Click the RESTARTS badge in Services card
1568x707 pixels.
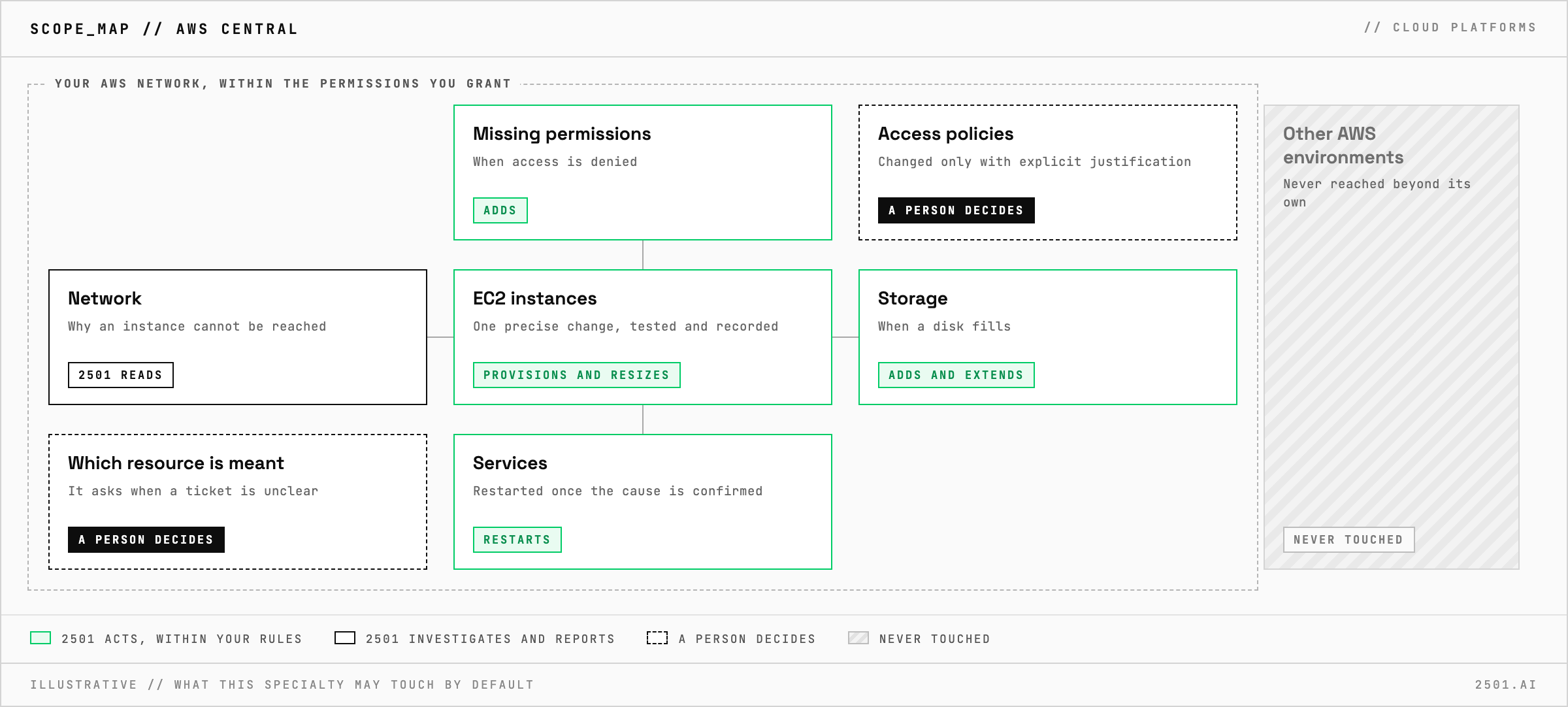coord(517,540)
